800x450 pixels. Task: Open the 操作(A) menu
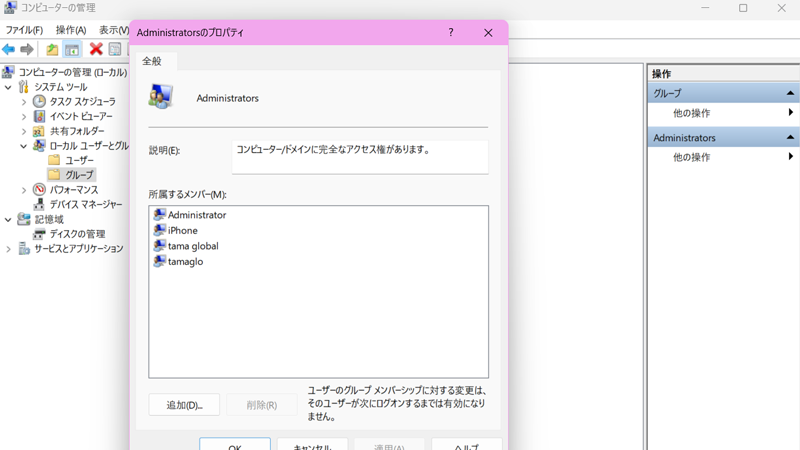click(71, 30)
